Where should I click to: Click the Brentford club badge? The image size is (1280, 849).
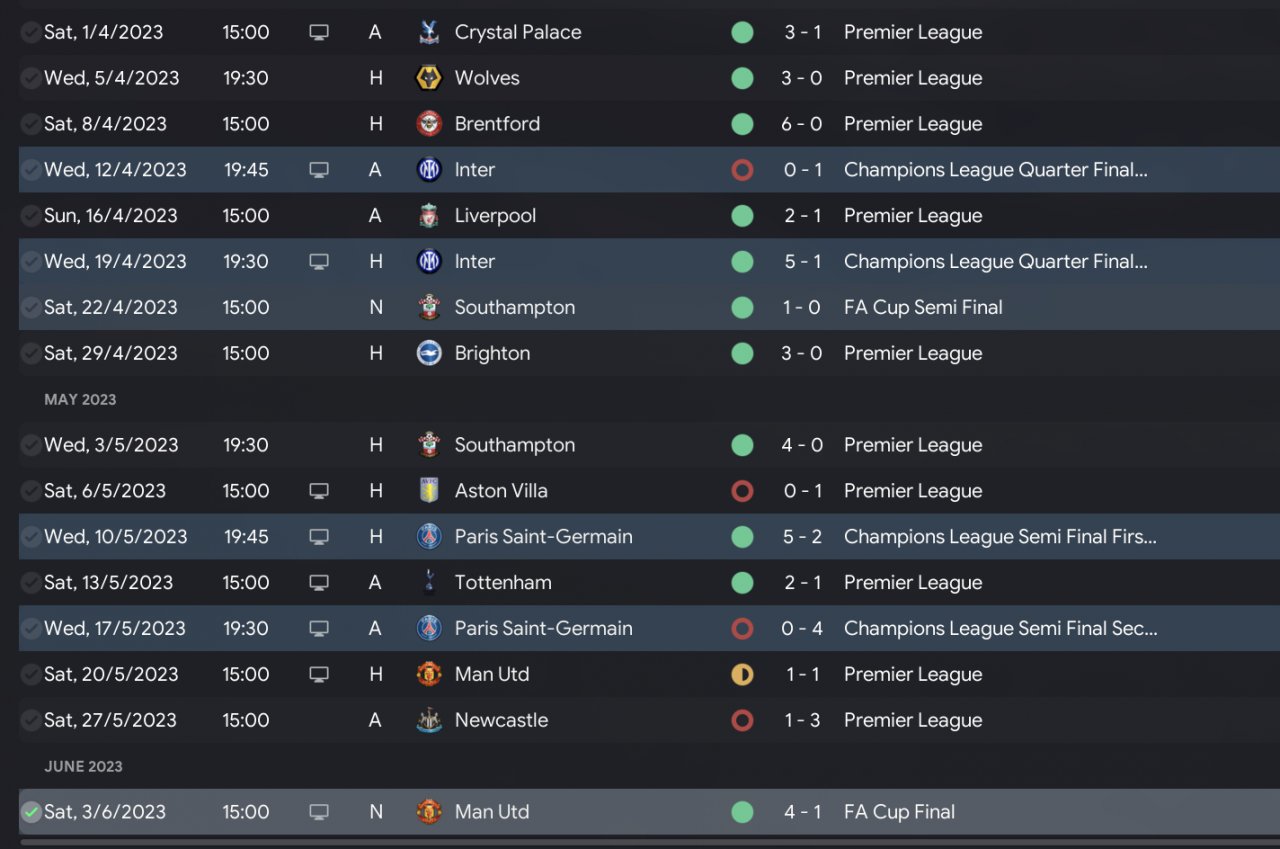click(x=429, y=124)
